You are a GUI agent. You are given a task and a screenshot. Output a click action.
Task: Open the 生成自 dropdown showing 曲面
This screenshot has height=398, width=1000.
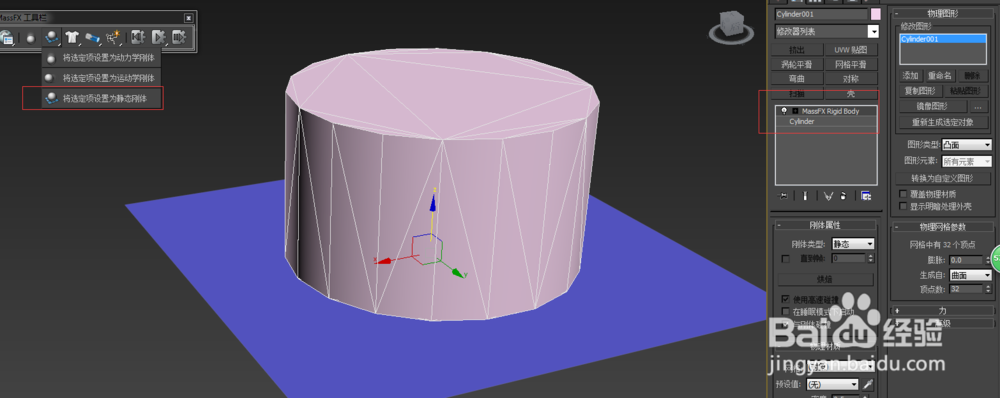[970, 275]
